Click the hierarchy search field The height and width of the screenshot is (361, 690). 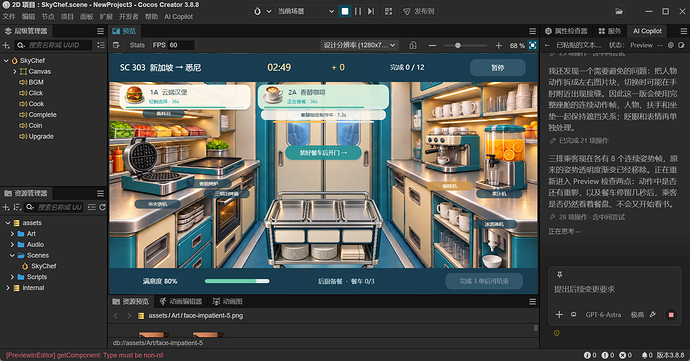coord(54,45)
